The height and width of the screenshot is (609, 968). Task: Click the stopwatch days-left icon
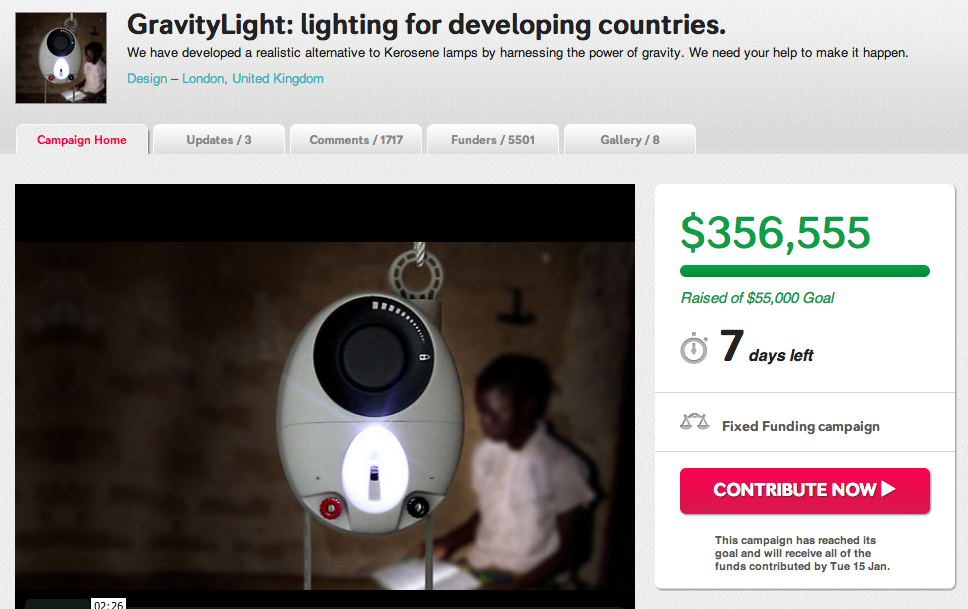[694, 348]
